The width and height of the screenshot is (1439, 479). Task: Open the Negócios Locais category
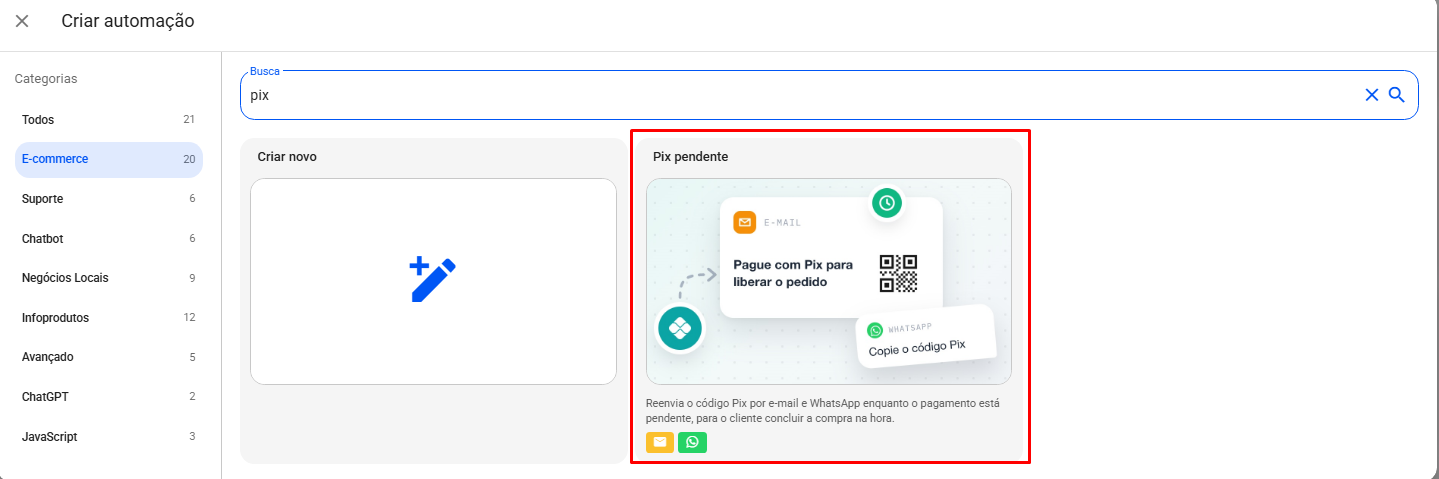(x=109, y=278)
